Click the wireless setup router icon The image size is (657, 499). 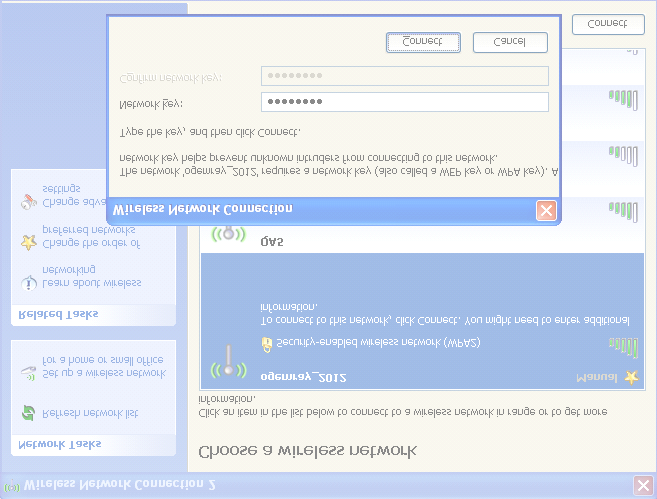(28, 373)
